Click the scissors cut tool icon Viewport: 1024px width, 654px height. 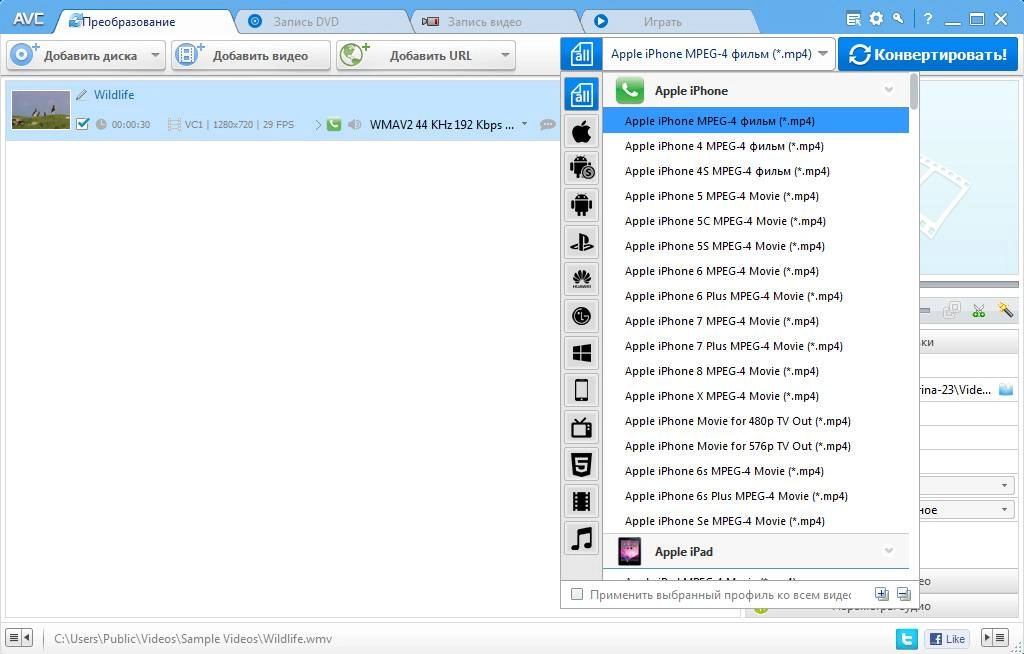coord(978,310)
